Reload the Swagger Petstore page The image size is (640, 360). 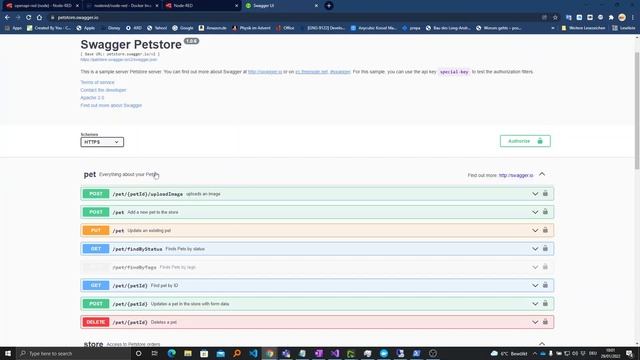28,18
